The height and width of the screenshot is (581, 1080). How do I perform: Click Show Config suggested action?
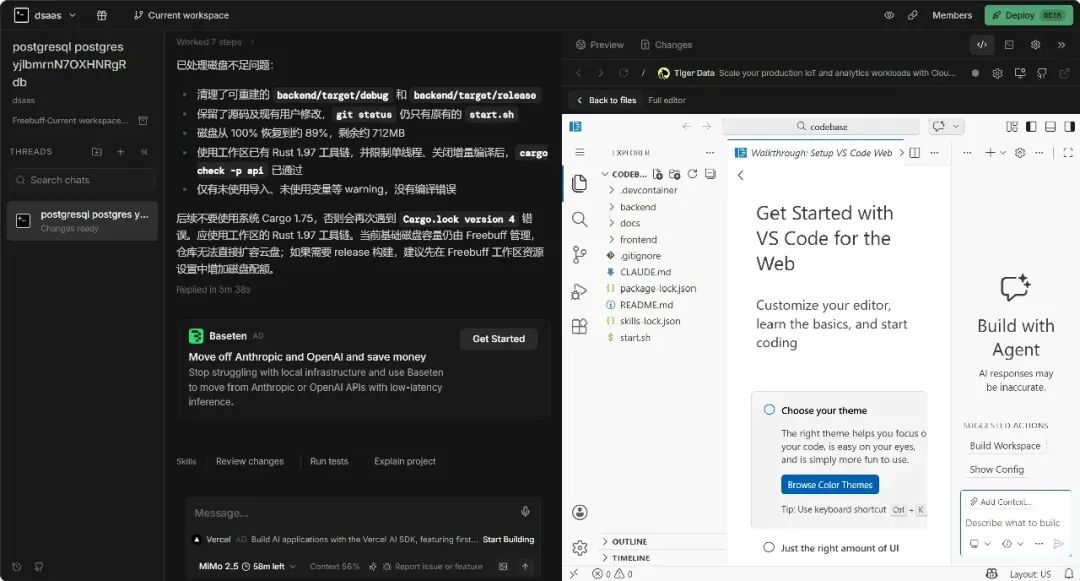997,469
